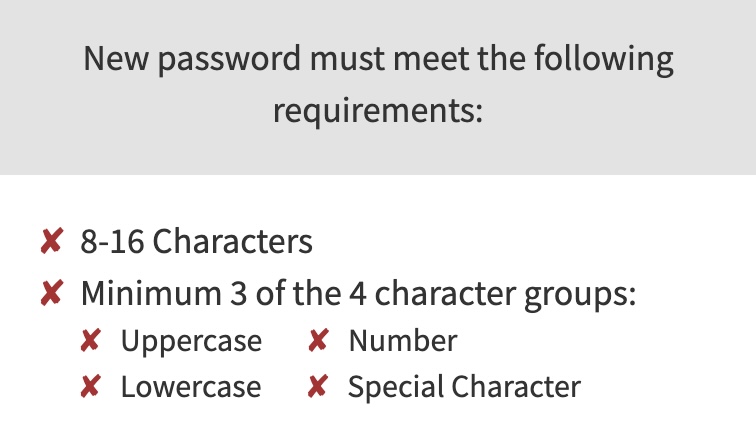Select the X mark next to Uppercase
The width and height of the screenshot is (756, 436).
coord(90,341)
